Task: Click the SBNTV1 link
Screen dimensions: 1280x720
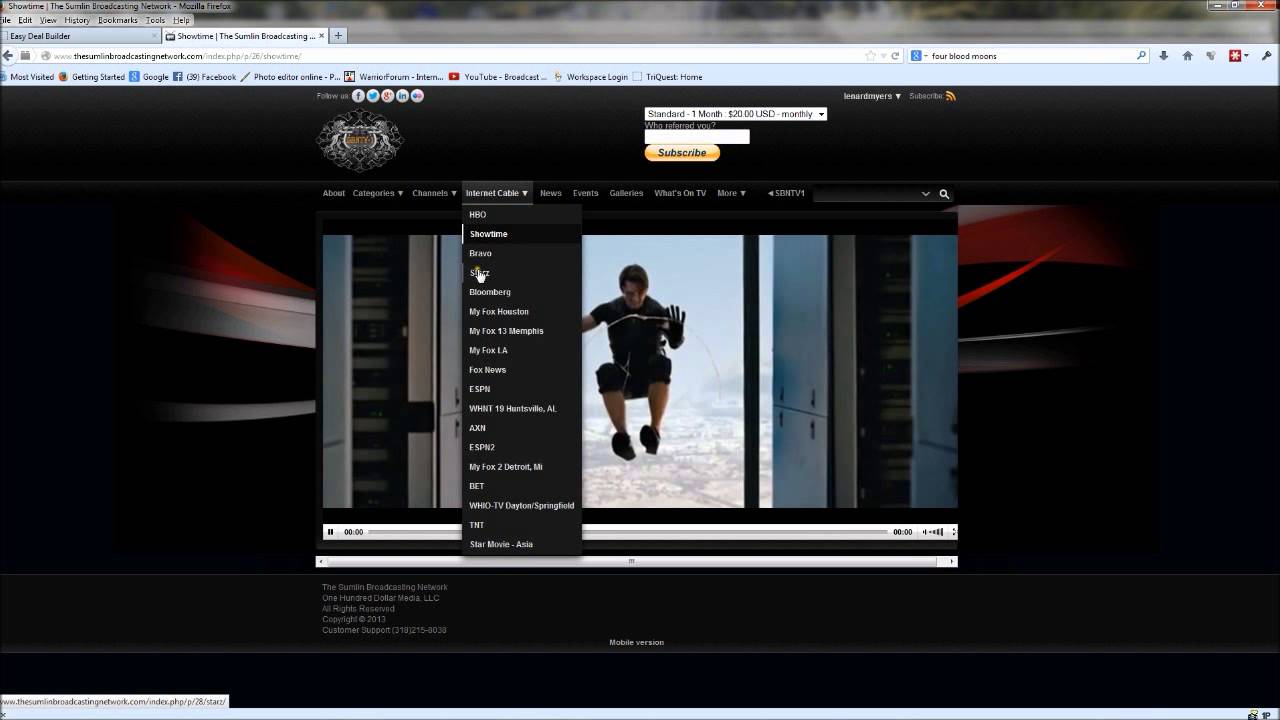Action: click(786, 193)
